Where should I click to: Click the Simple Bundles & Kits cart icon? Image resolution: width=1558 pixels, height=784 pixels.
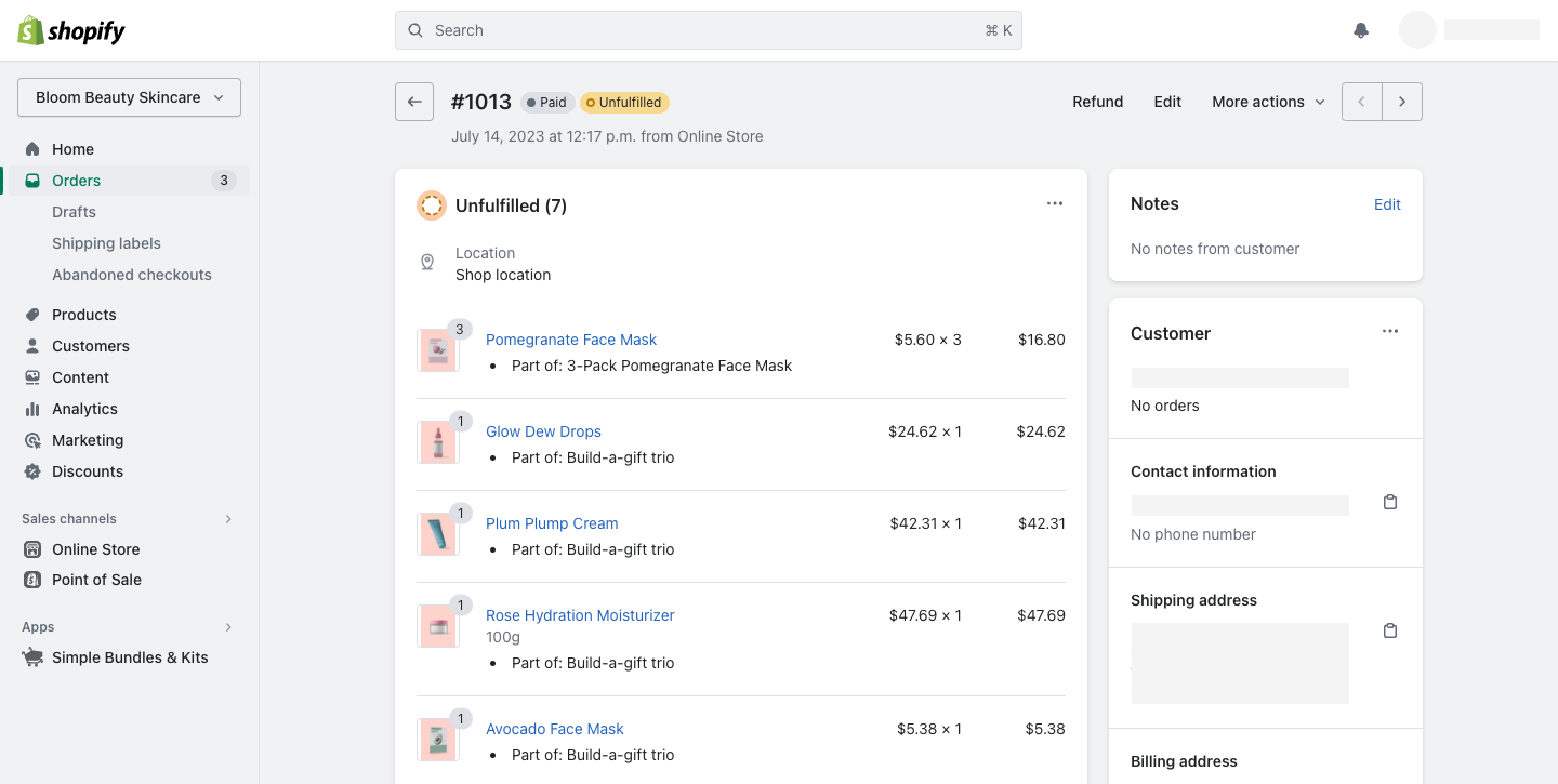point(32,657)
